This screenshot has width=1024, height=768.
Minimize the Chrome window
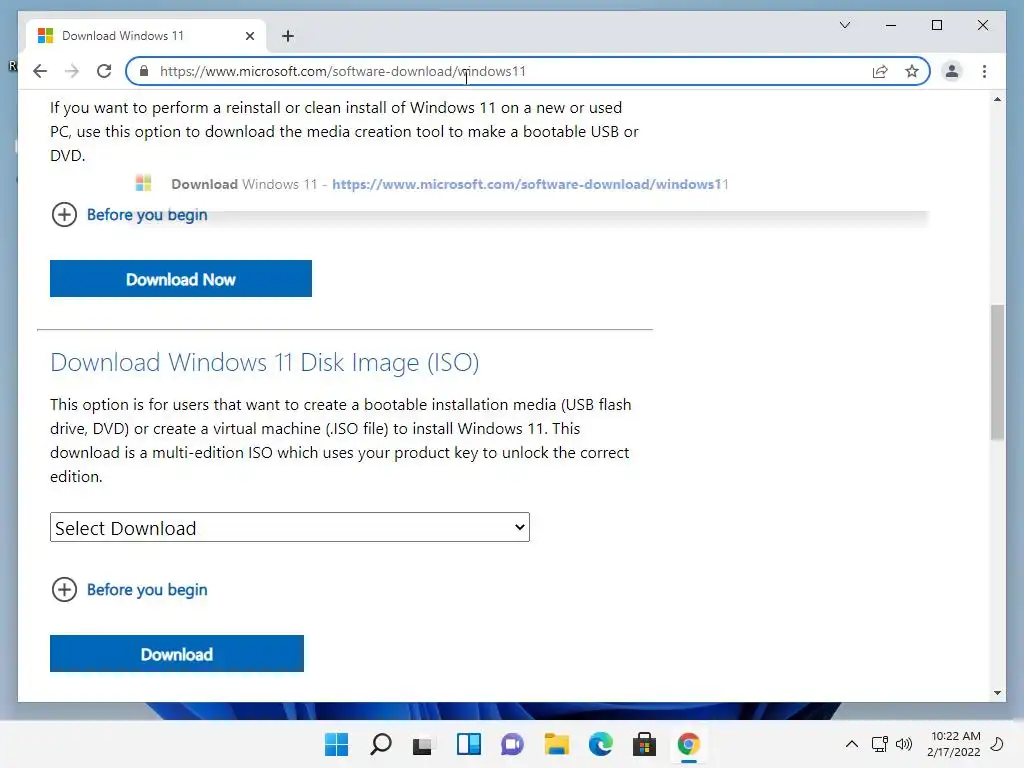(891, 25)
